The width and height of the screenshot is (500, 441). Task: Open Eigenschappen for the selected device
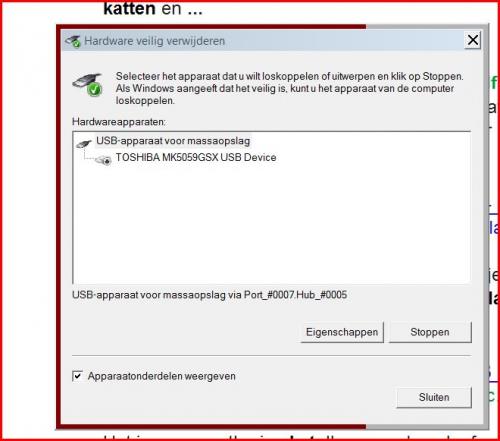pos(342,332)
